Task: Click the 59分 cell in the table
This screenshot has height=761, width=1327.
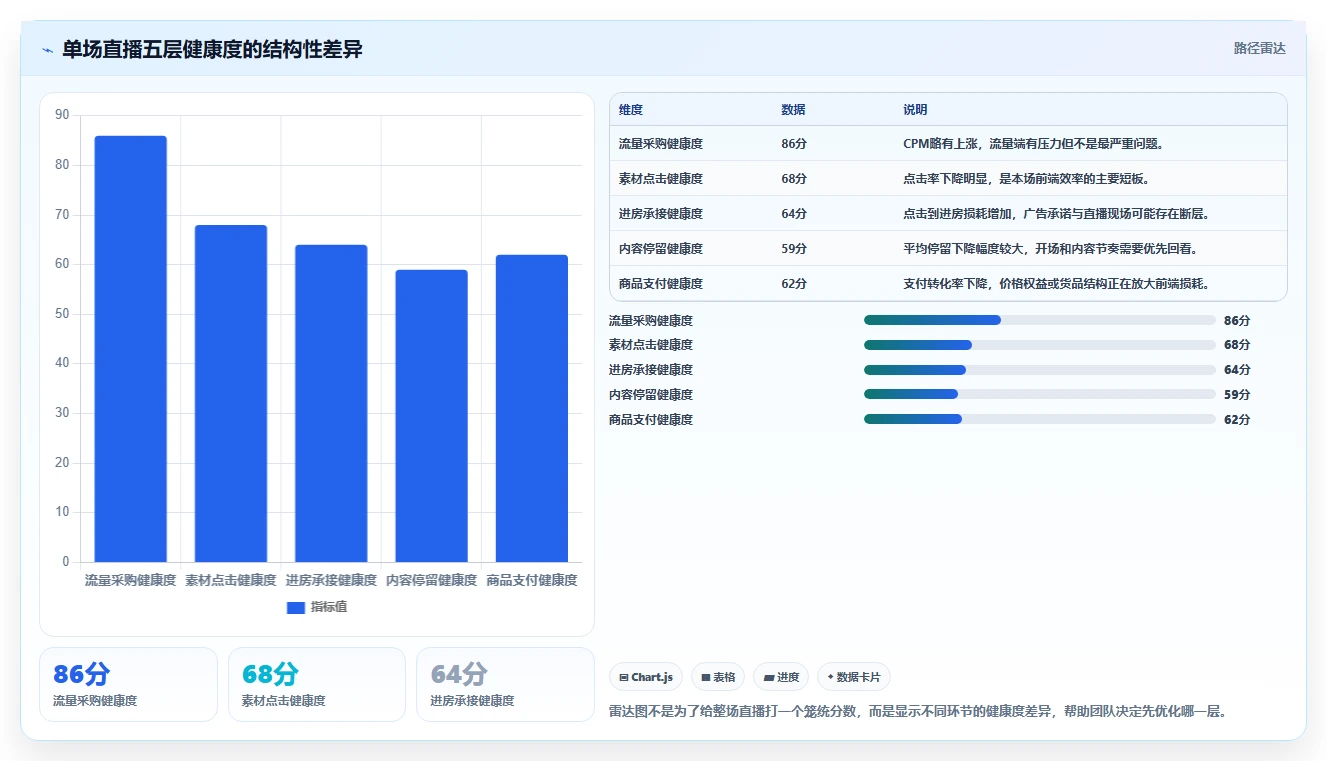Action: point(794,249)
